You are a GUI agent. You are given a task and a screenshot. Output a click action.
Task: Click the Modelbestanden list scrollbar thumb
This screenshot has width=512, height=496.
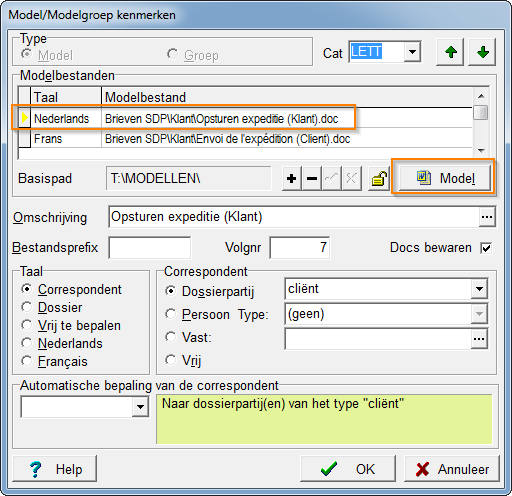481,112
